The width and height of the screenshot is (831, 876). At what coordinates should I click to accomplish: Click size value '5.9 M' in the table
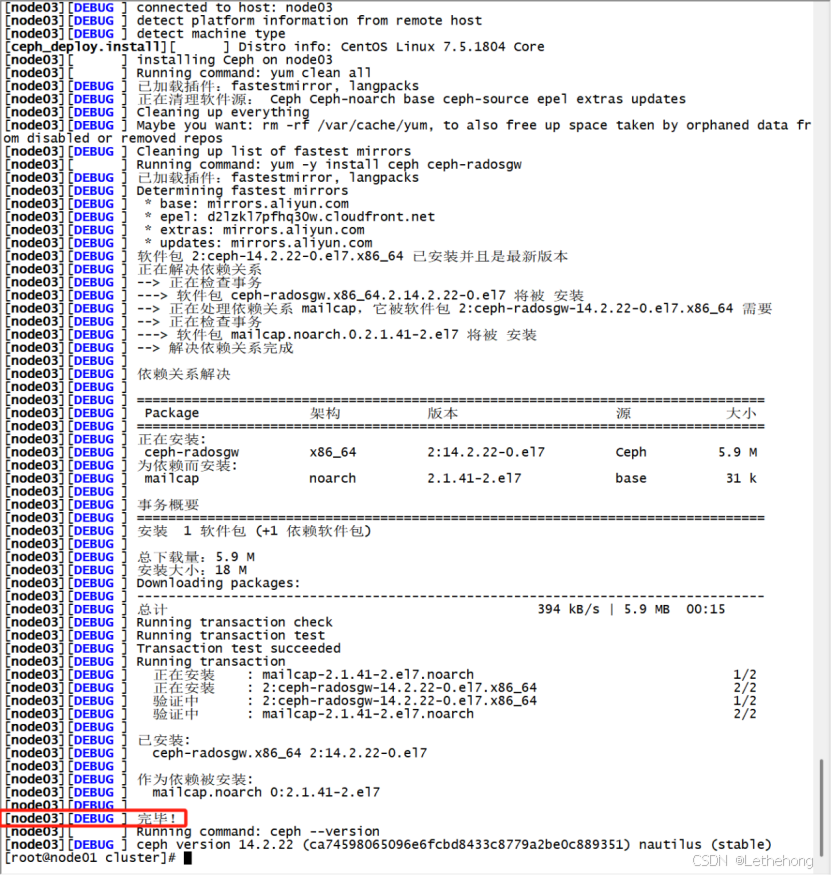(738, 453)
